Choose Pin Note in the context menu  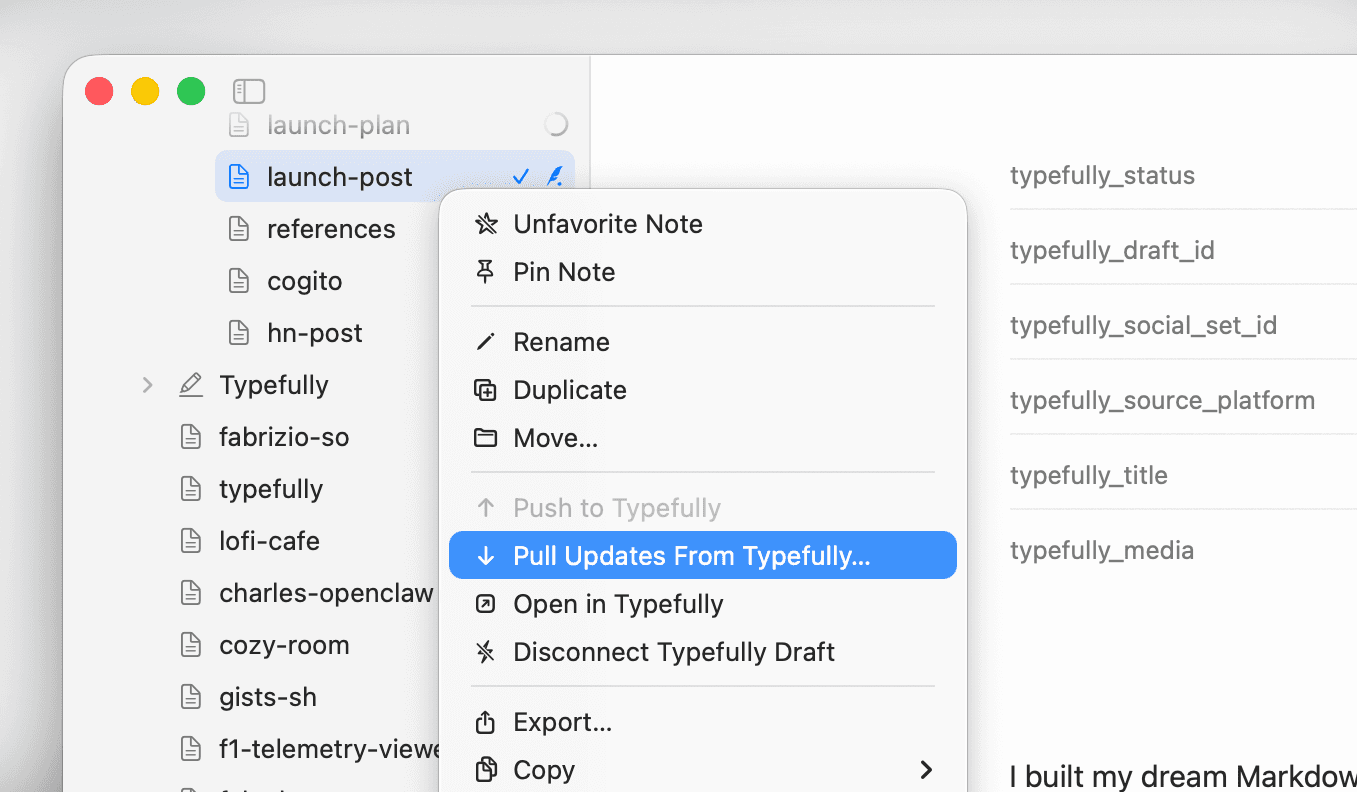703,272
